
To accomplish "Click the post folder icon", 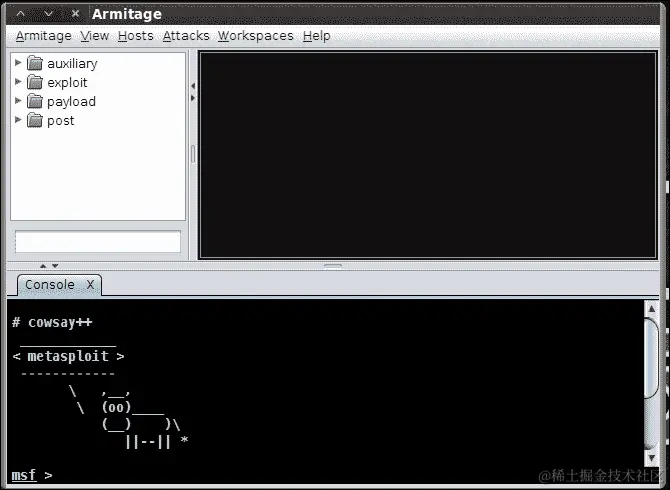I will (35, 120).
